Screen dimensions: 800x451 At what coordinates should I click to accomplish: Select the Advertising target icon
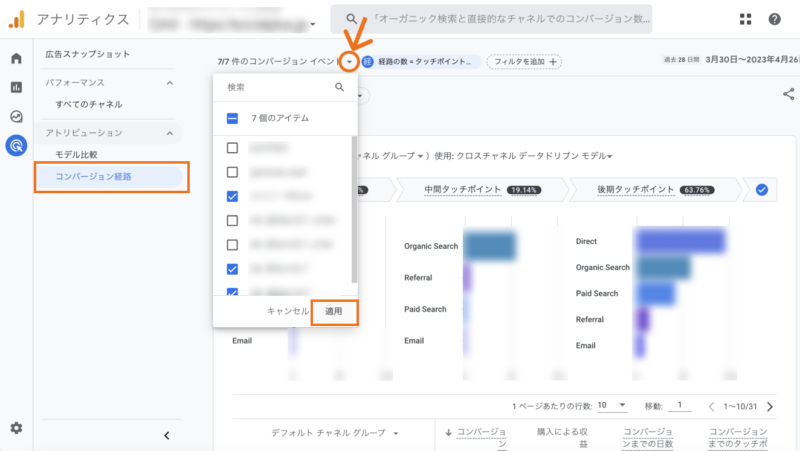point(16,146)
